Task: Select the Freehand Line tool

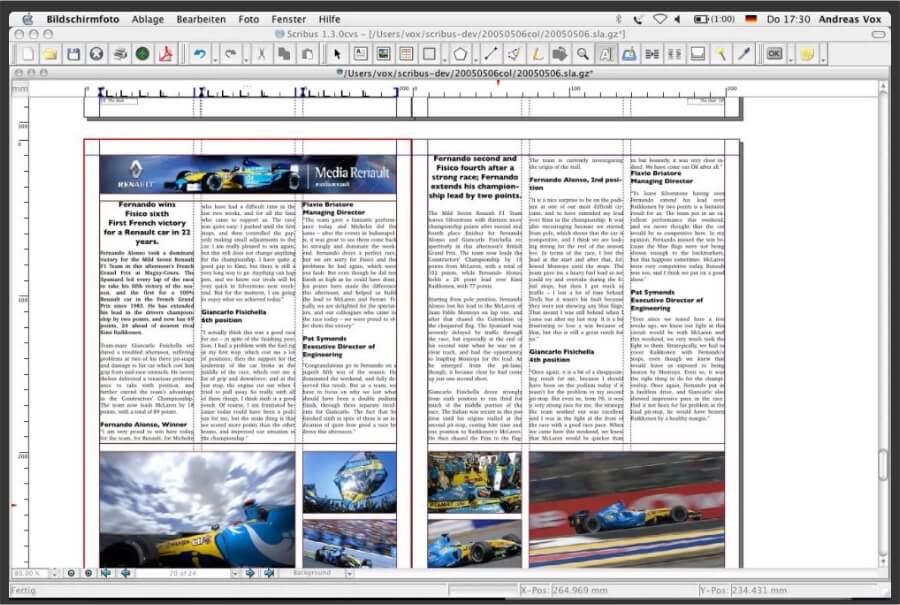Action: pyautogui.click(x=537, y=55)
